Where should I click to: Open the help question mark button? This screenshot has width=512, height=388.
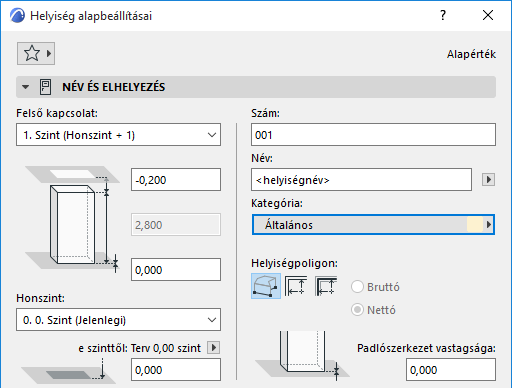pyautogui.click(x=443, y=15)
